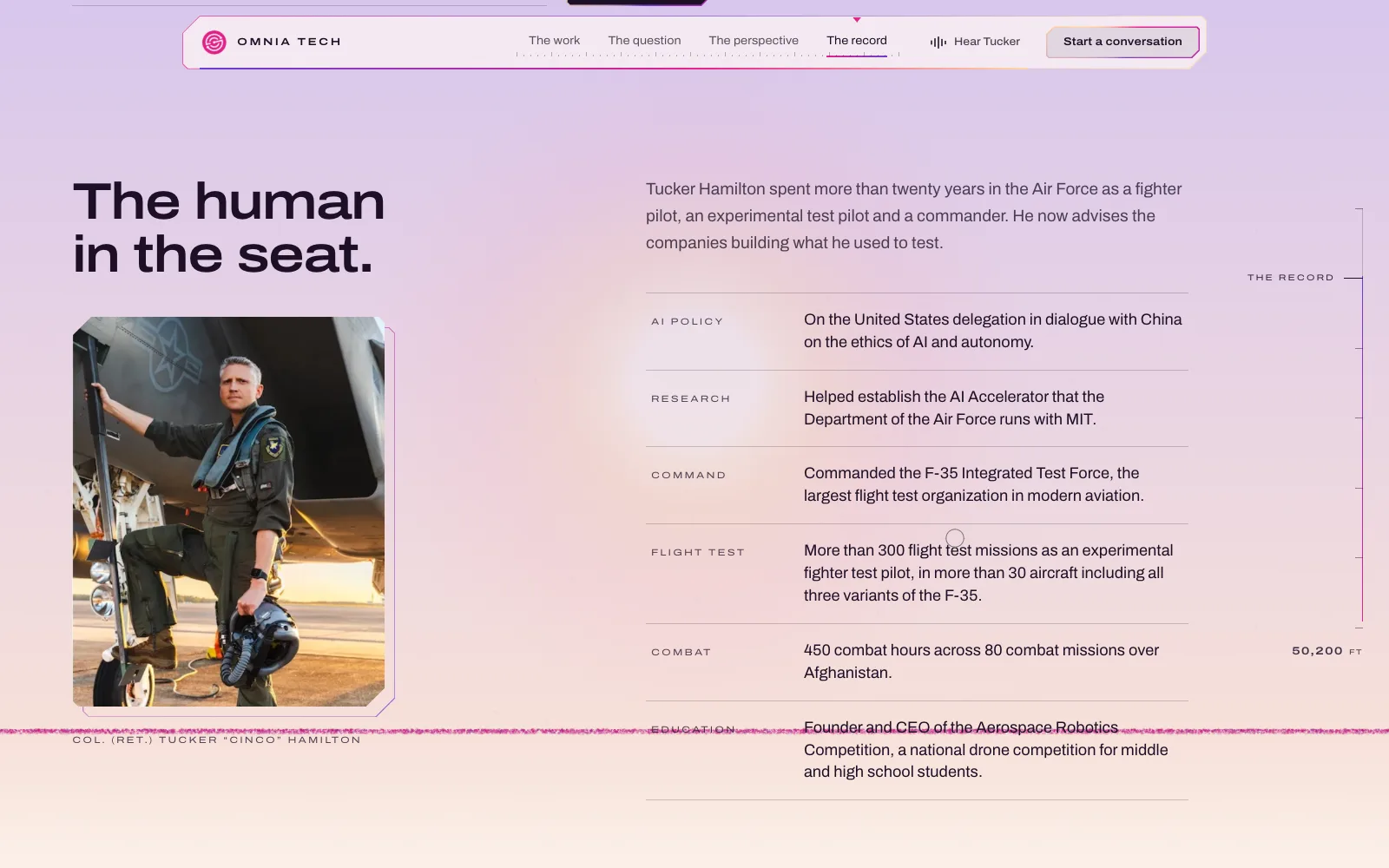Screen dimensions: 1389x868
Task: Click the 50,200 FT altitude readout
Action: point(1326,651)
